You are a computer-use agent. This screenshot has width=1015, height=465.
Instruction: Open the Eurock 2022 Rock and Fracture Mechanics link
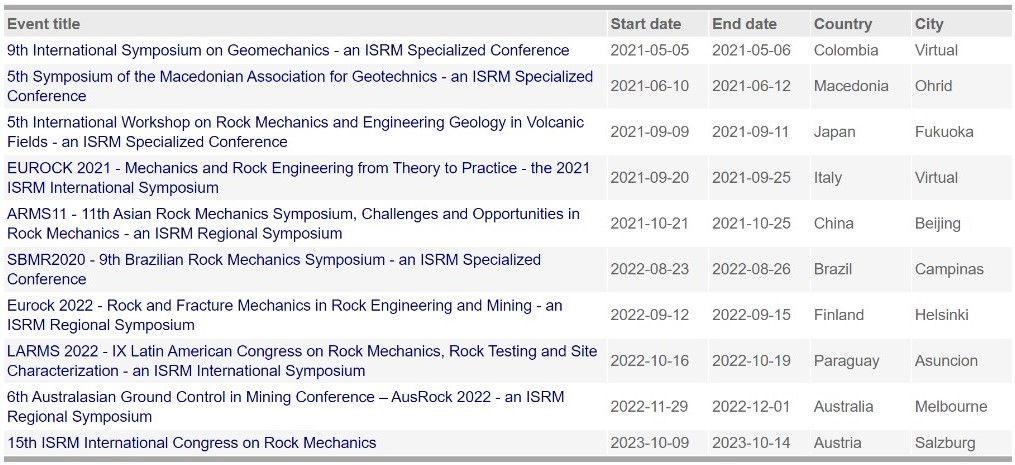pos(285,315)
